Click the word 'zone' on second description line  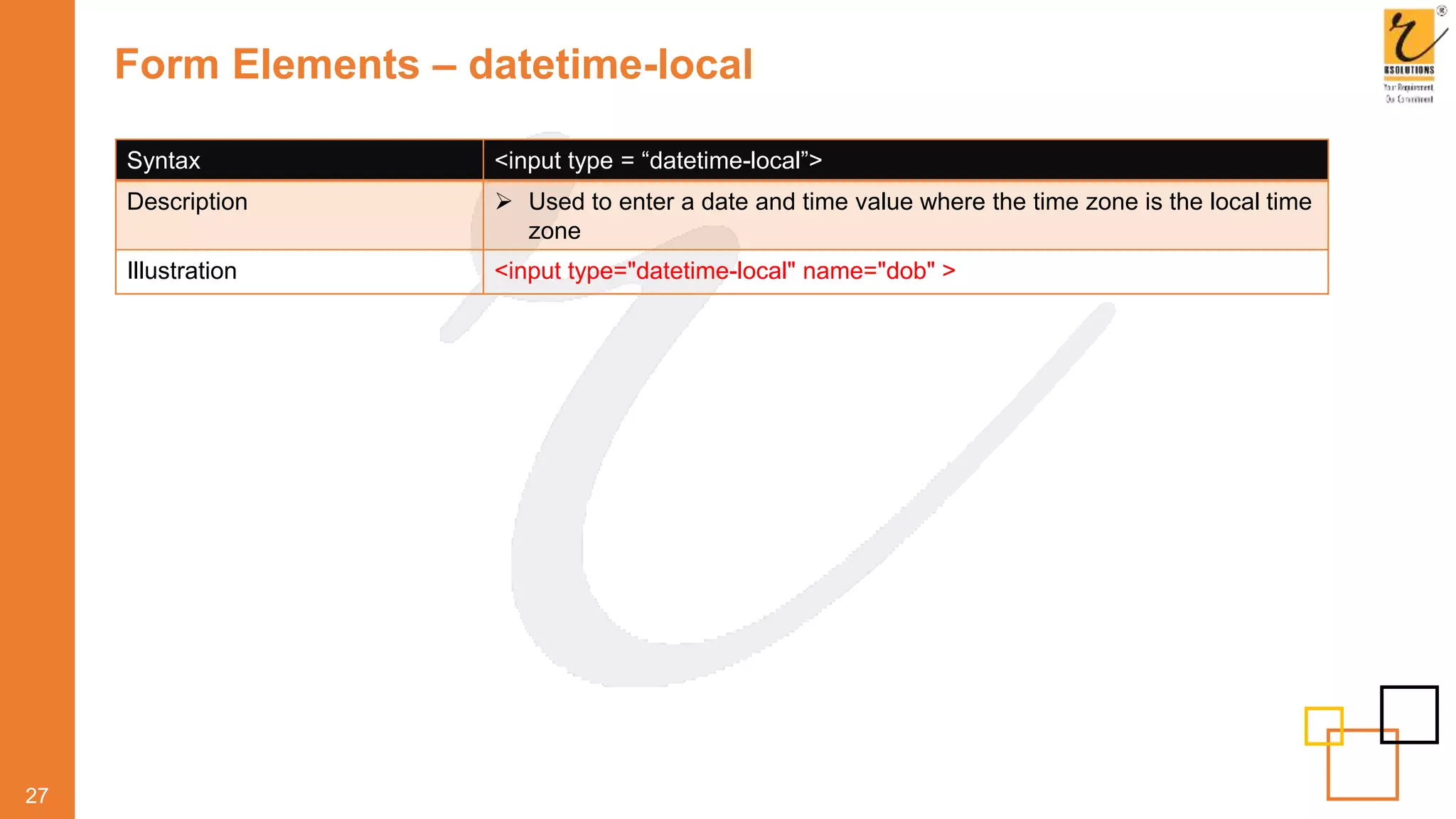pyautogui.click(x=554, y=232)
